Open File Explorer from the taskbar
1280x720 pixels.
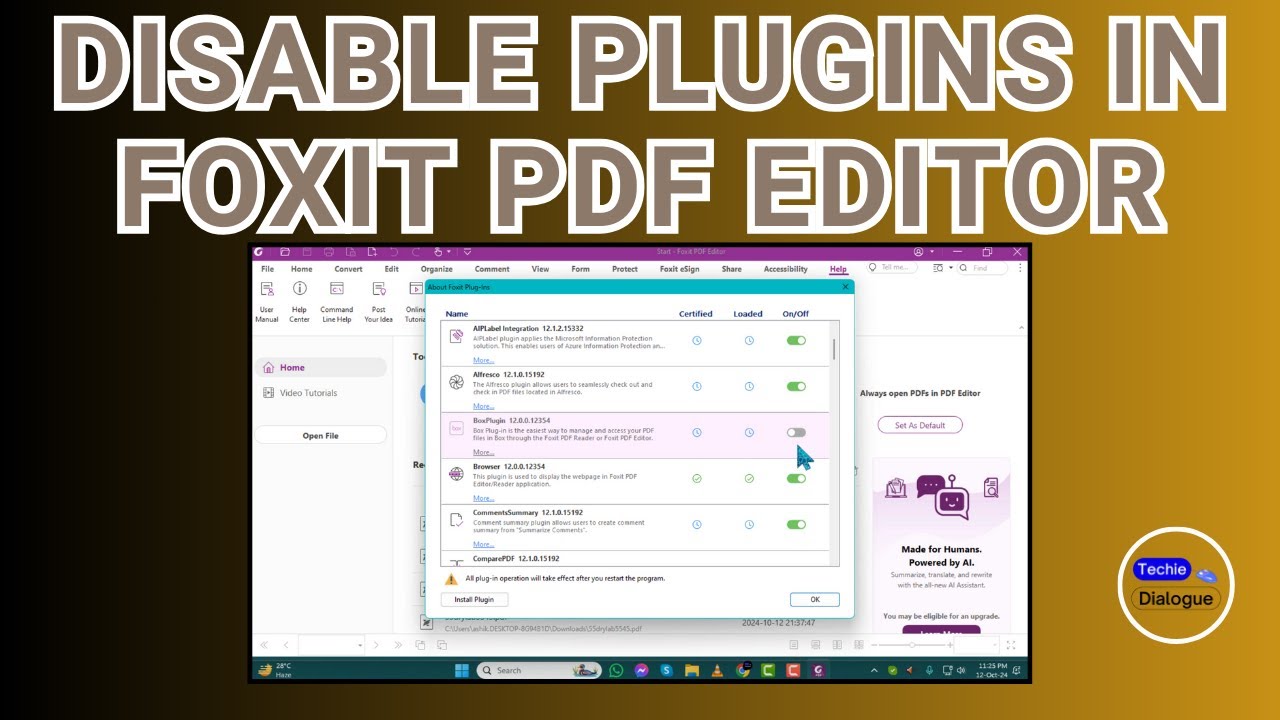tap(690, 670)
